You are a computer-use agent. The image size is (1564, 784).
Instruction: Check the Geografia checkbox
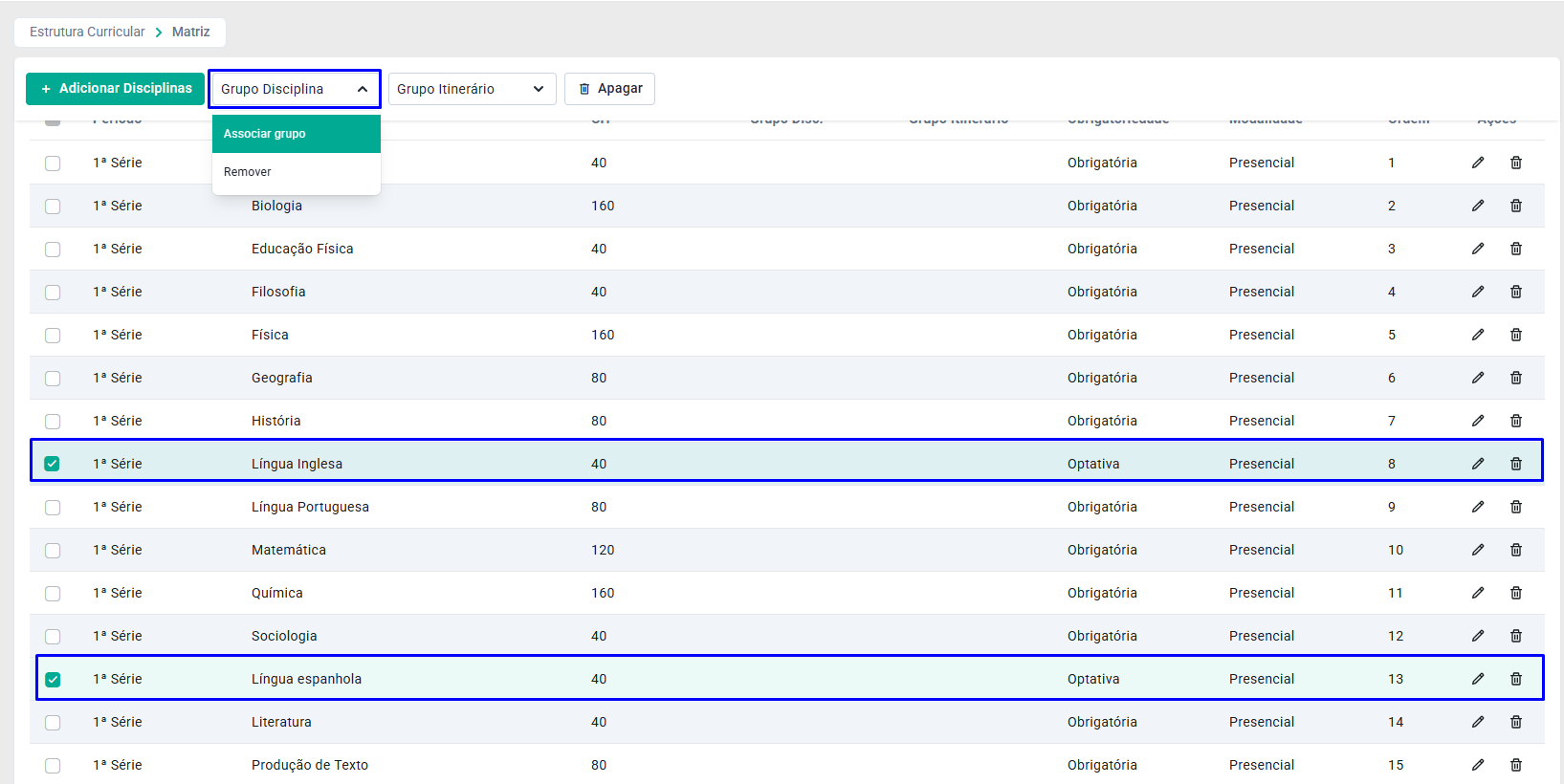pyautogui.click(x=53, y=379)
